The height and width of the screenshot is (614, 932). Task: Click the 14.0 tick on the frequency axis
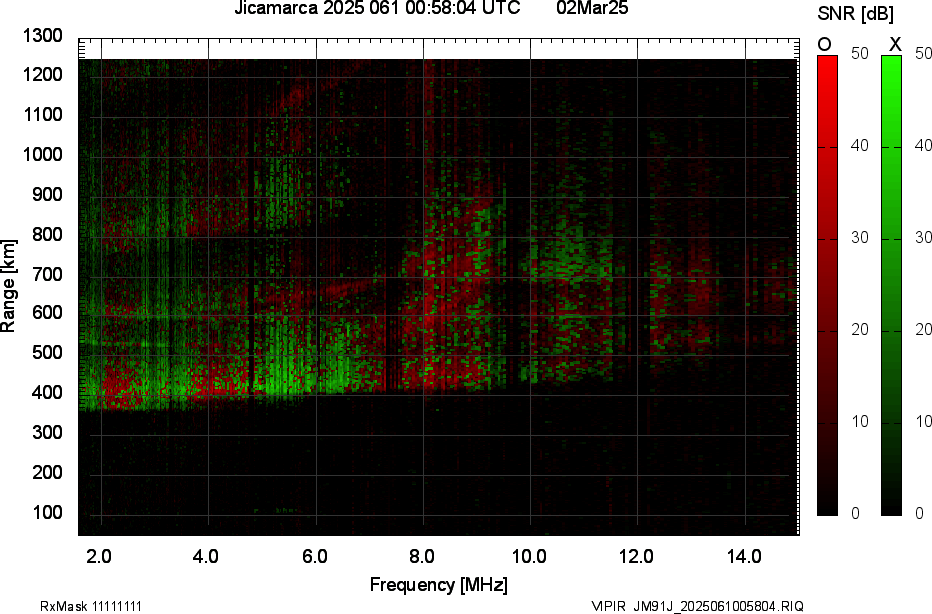(x=744, y=556)
